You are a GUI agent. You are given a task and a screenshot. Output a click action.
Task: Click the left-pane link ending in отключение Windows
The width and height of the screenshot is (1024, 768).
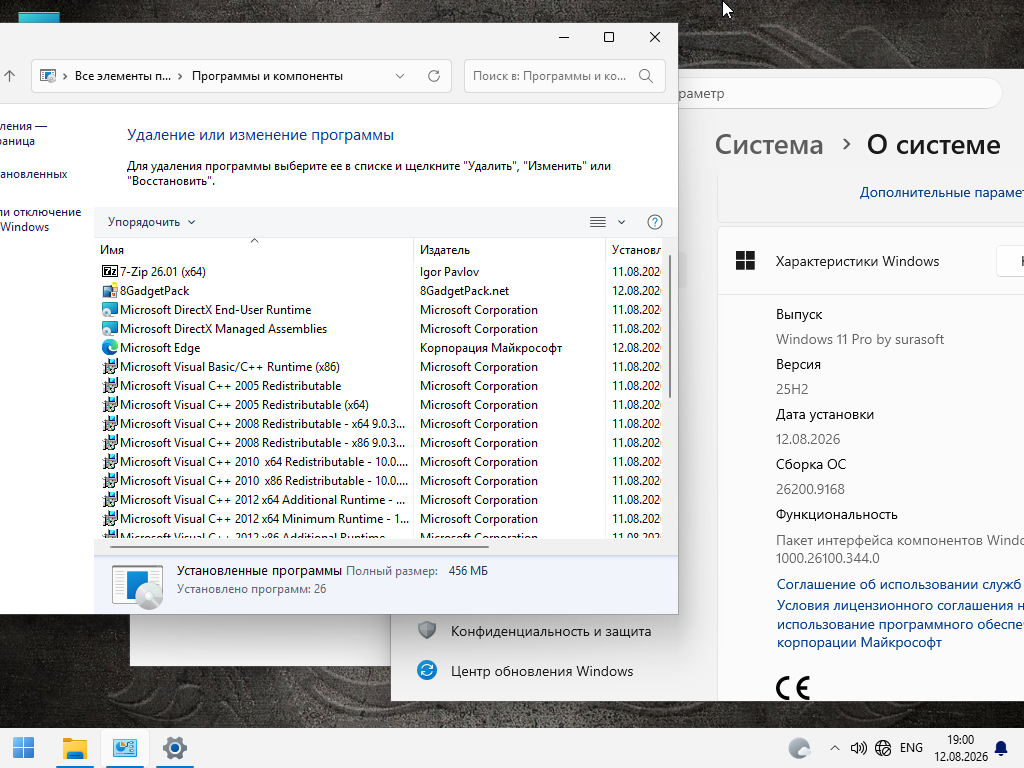pos(40,219)
